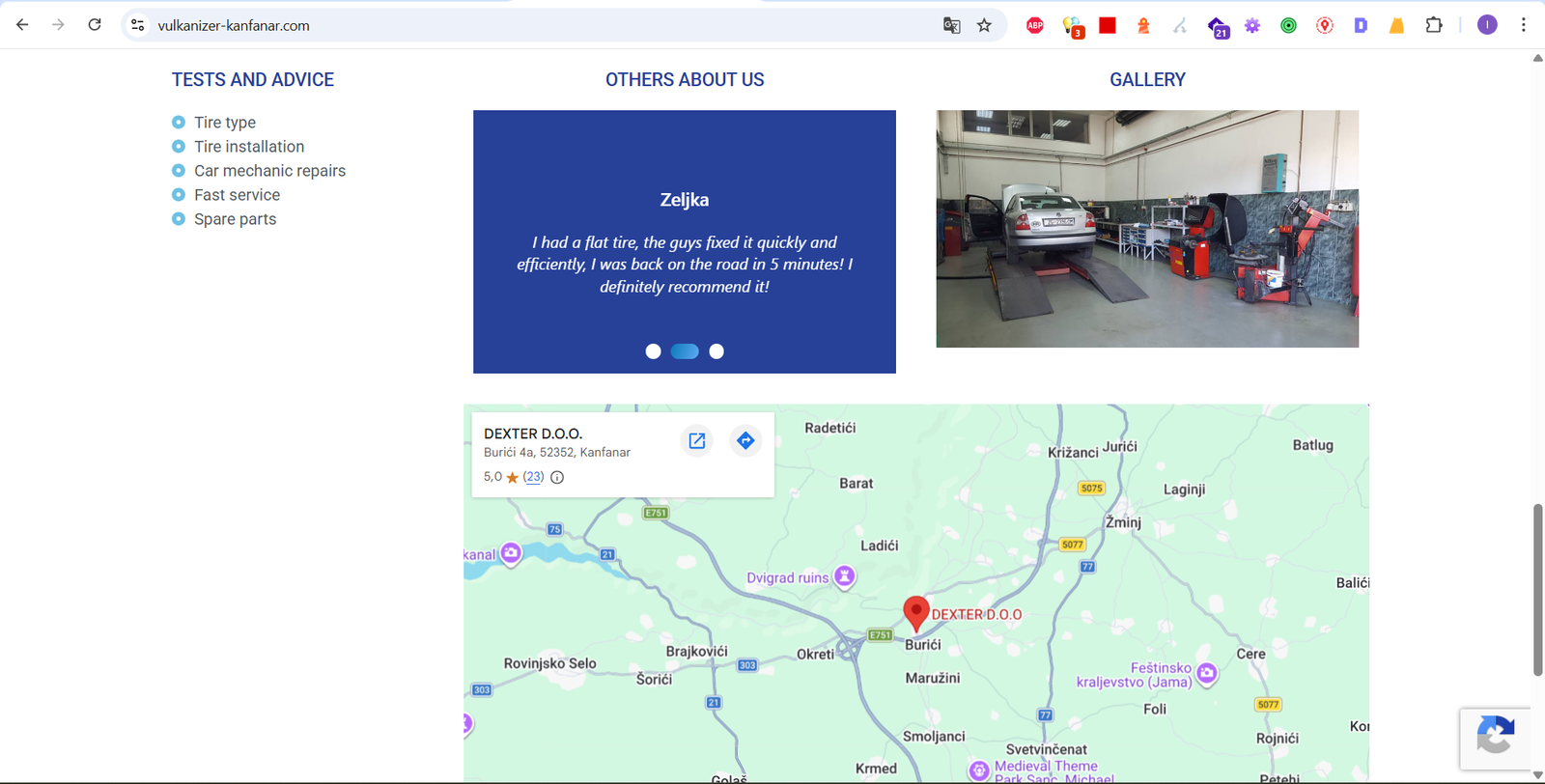Select the first testimonial slider dot
The height and width of the screenshot is (784, 1545).
pos(654,351)
